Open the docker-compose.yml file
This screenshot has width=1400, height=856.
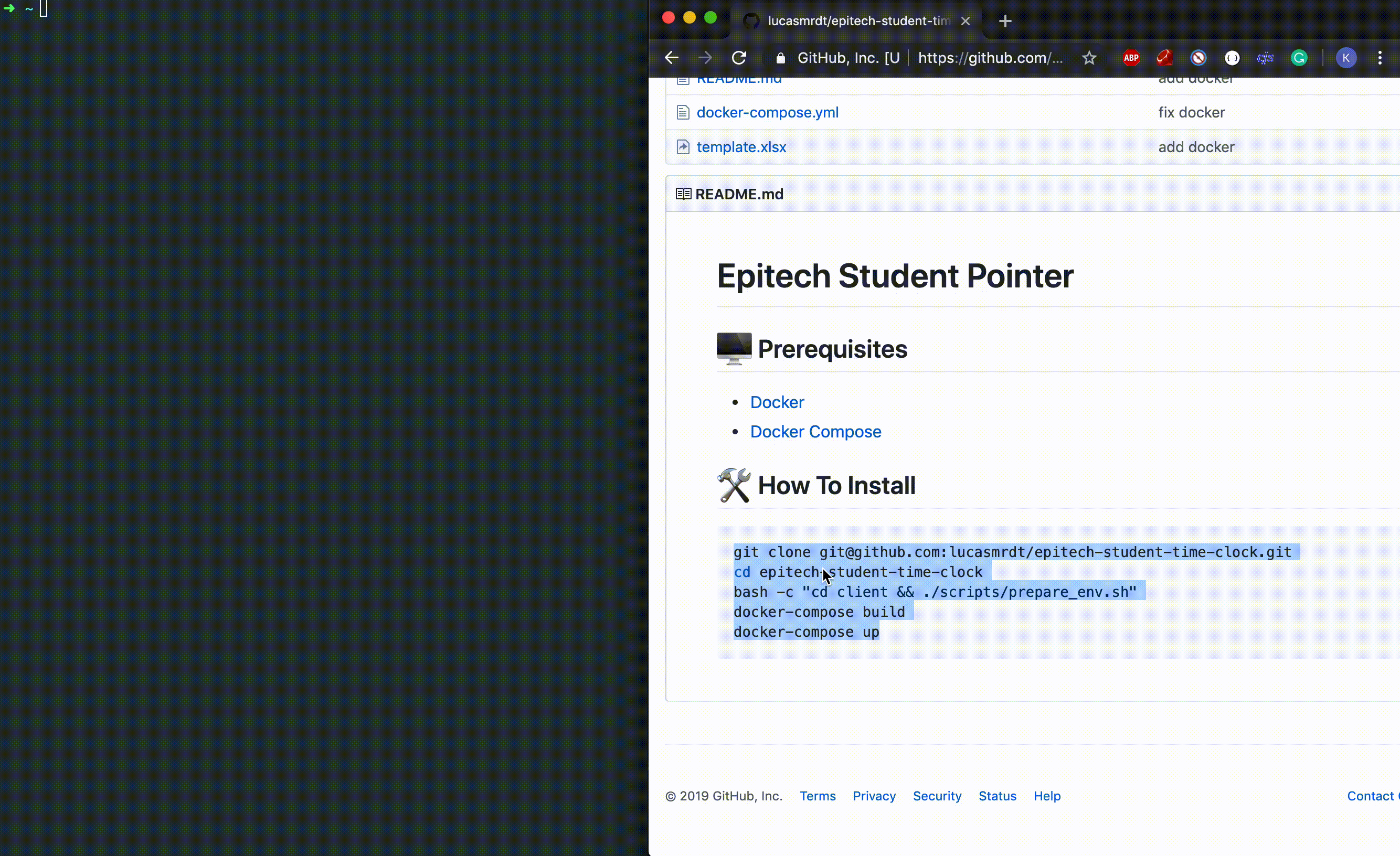coord(767,112)
